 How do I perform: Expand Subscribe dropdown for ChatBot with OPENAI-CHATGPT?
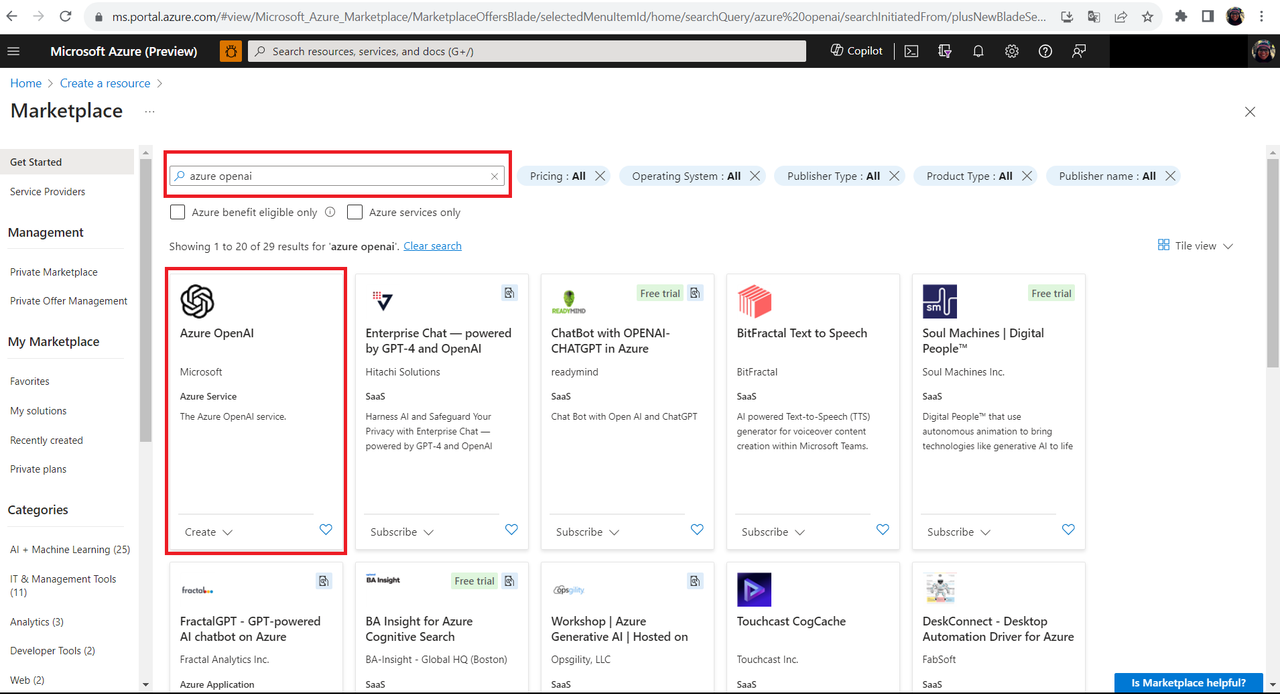point(588,532)
